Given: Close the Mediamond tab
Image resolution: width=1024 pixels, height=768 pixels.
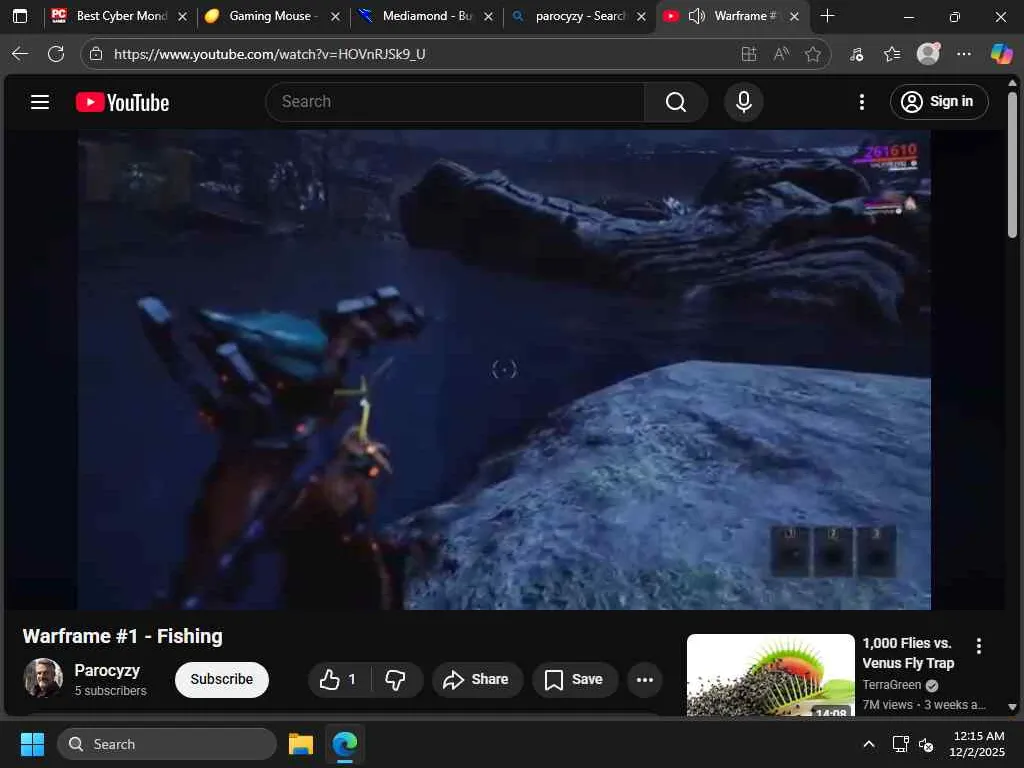Looking at the screenshot, I should click(488, 16).
